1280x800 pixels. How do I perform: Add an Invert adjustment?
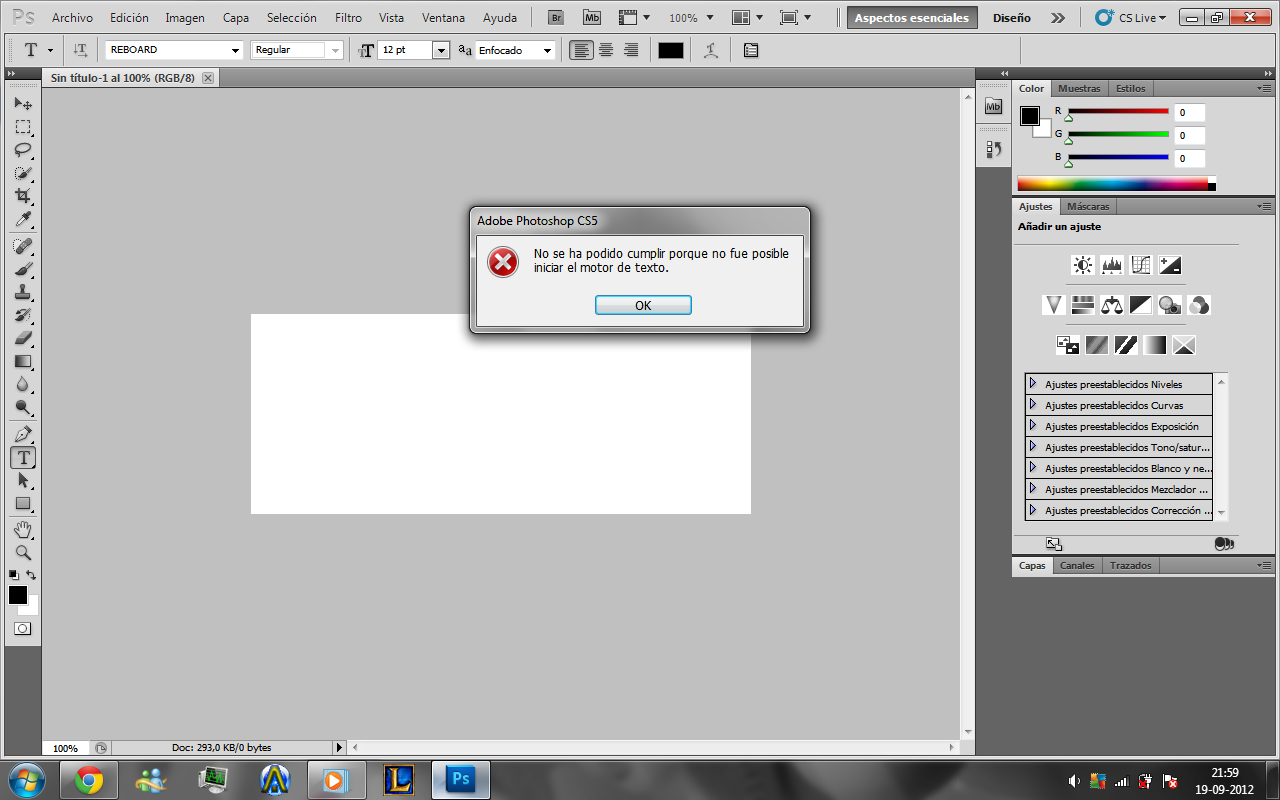(1068, 345)
